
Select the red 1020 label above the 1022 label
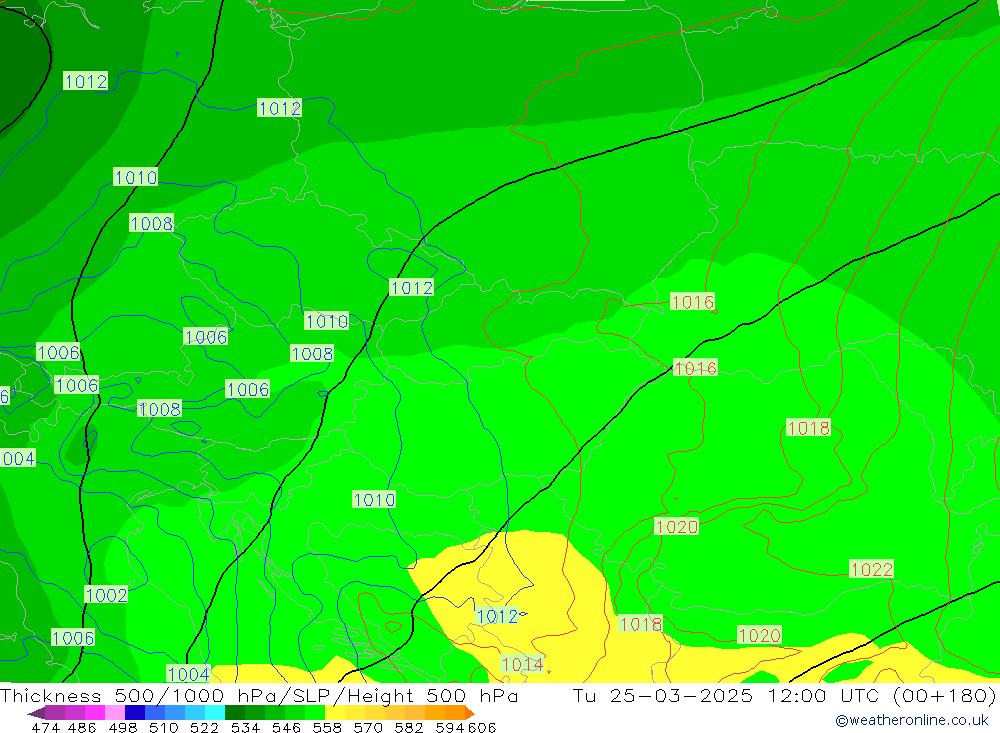(676, 526)
